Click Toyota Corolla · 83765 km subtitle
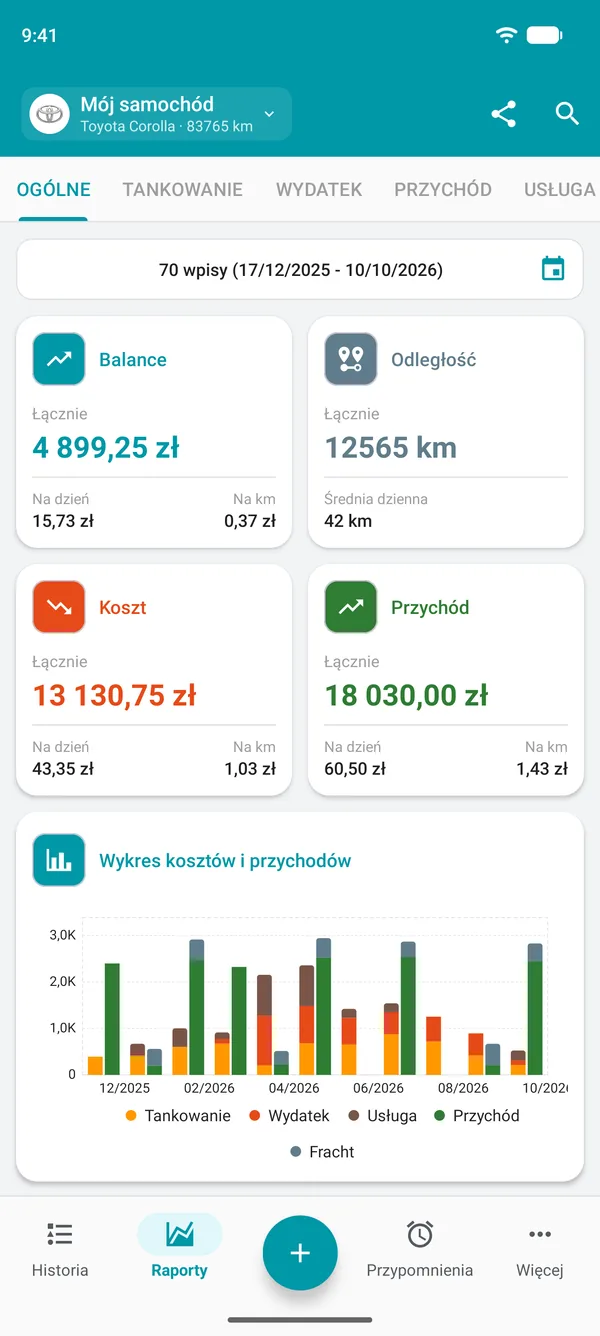Viewport: 600px width, 1336px height. [166, 127]
